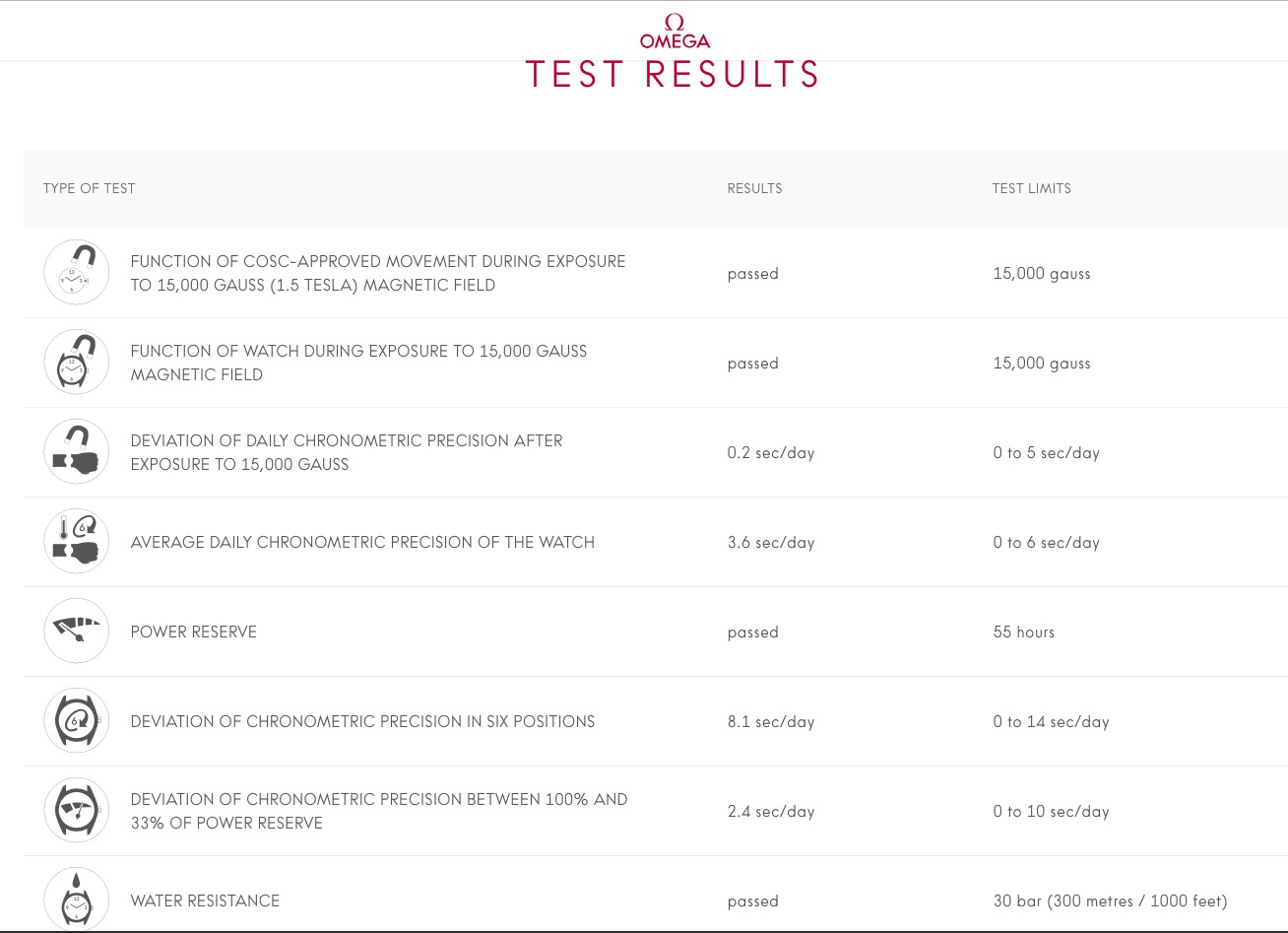
Task: Click the six positions watch icon
Action: (x=77, y=720)
